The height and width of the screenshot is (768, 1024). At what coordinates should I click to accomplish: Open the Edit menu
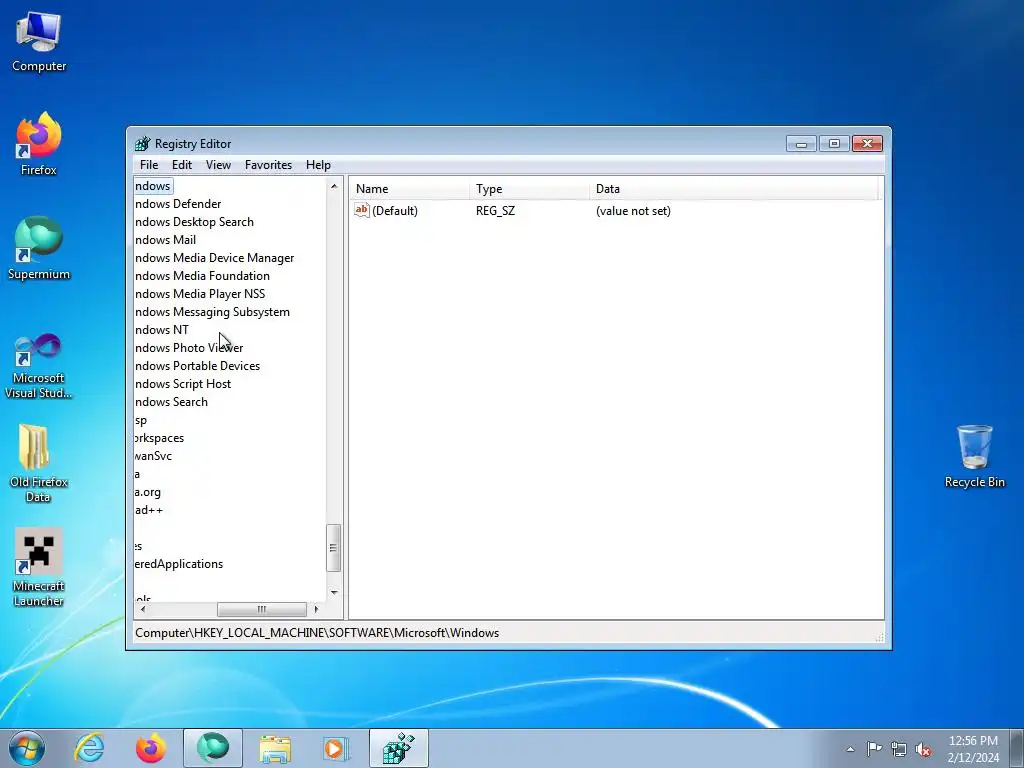(182, 165)
